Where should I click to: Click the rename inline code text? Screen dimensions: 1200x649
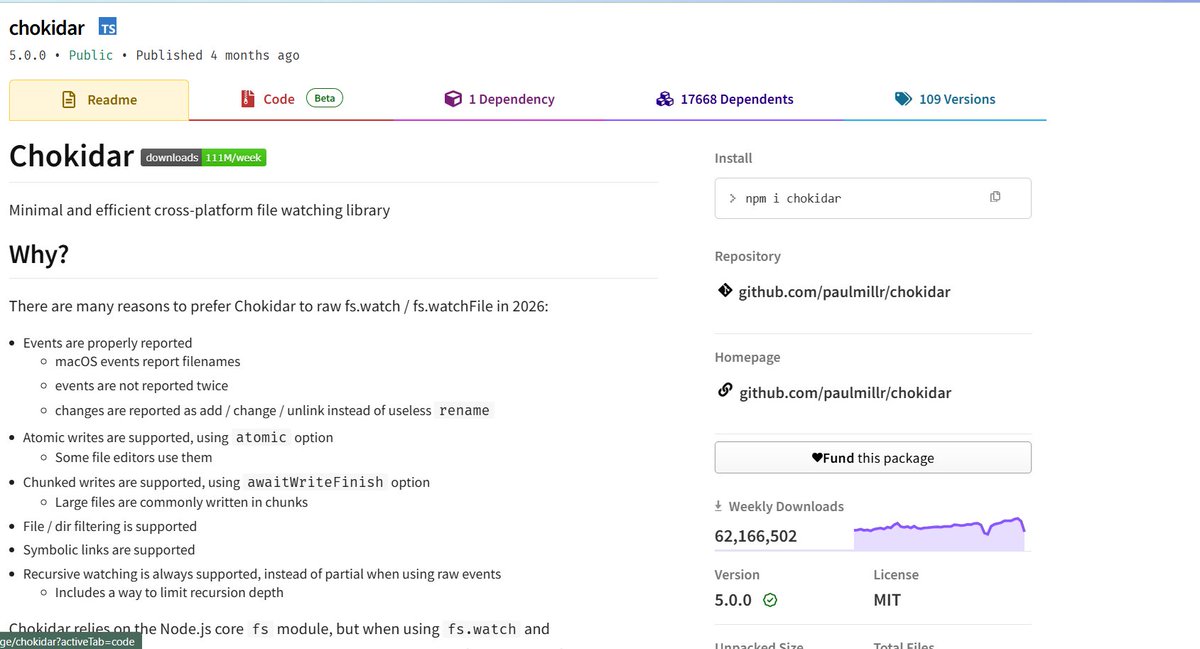pos(465,410)
